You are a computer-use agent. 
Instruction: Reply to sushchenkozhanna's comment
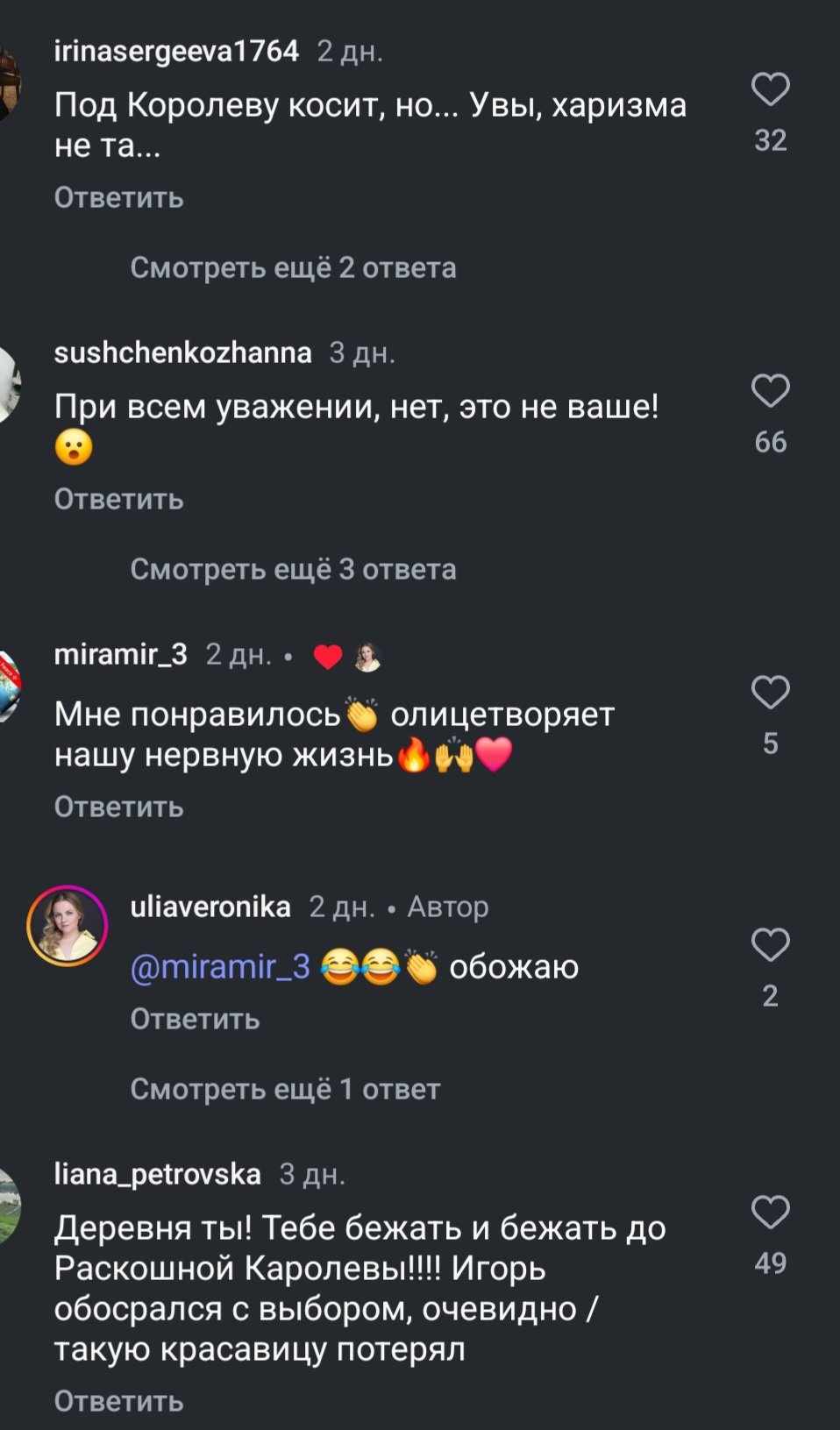(x=118, y=499)
